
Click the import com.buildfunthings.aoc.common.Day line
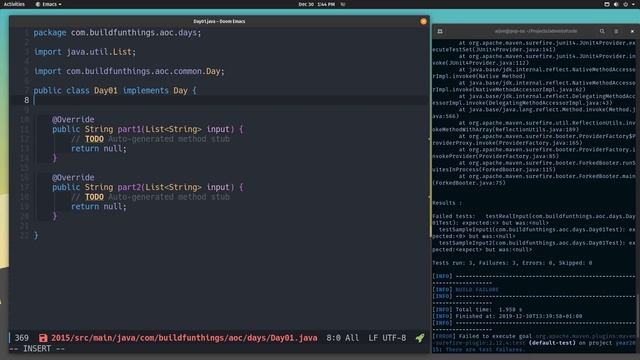point(129,71)
